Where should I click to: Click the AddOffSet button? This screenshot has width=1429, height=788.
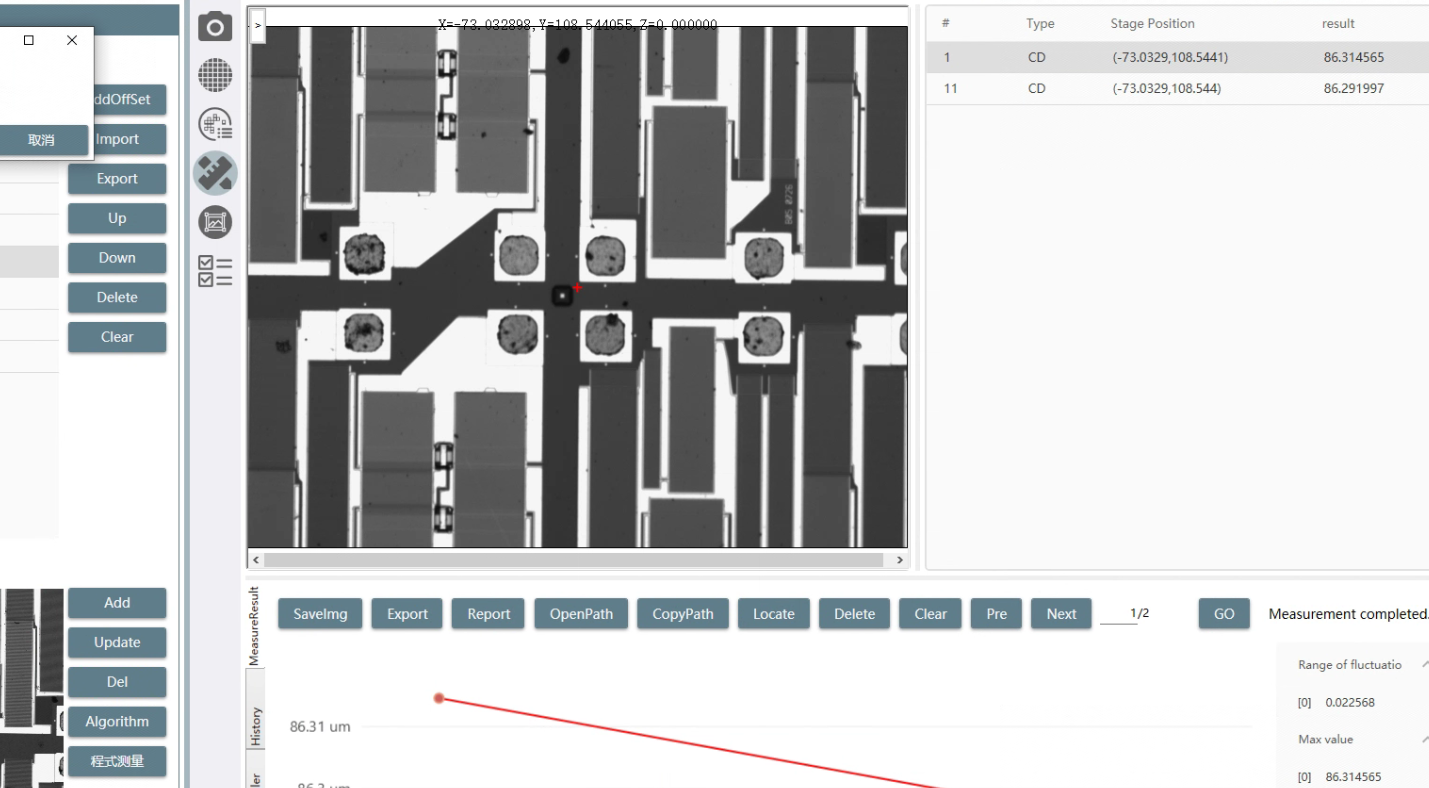click(117, 100)
